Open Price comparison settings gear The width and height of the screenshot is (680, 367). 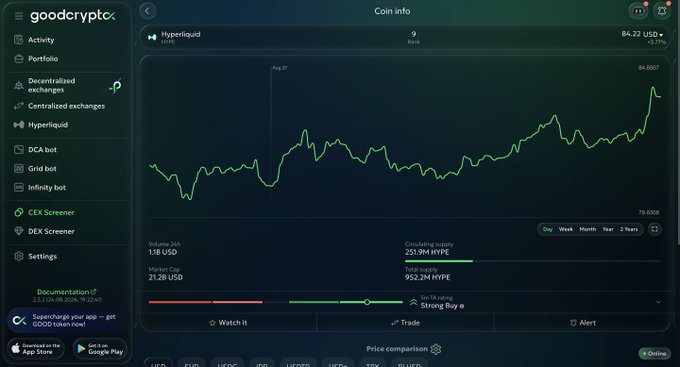click(x=436, y=349)
